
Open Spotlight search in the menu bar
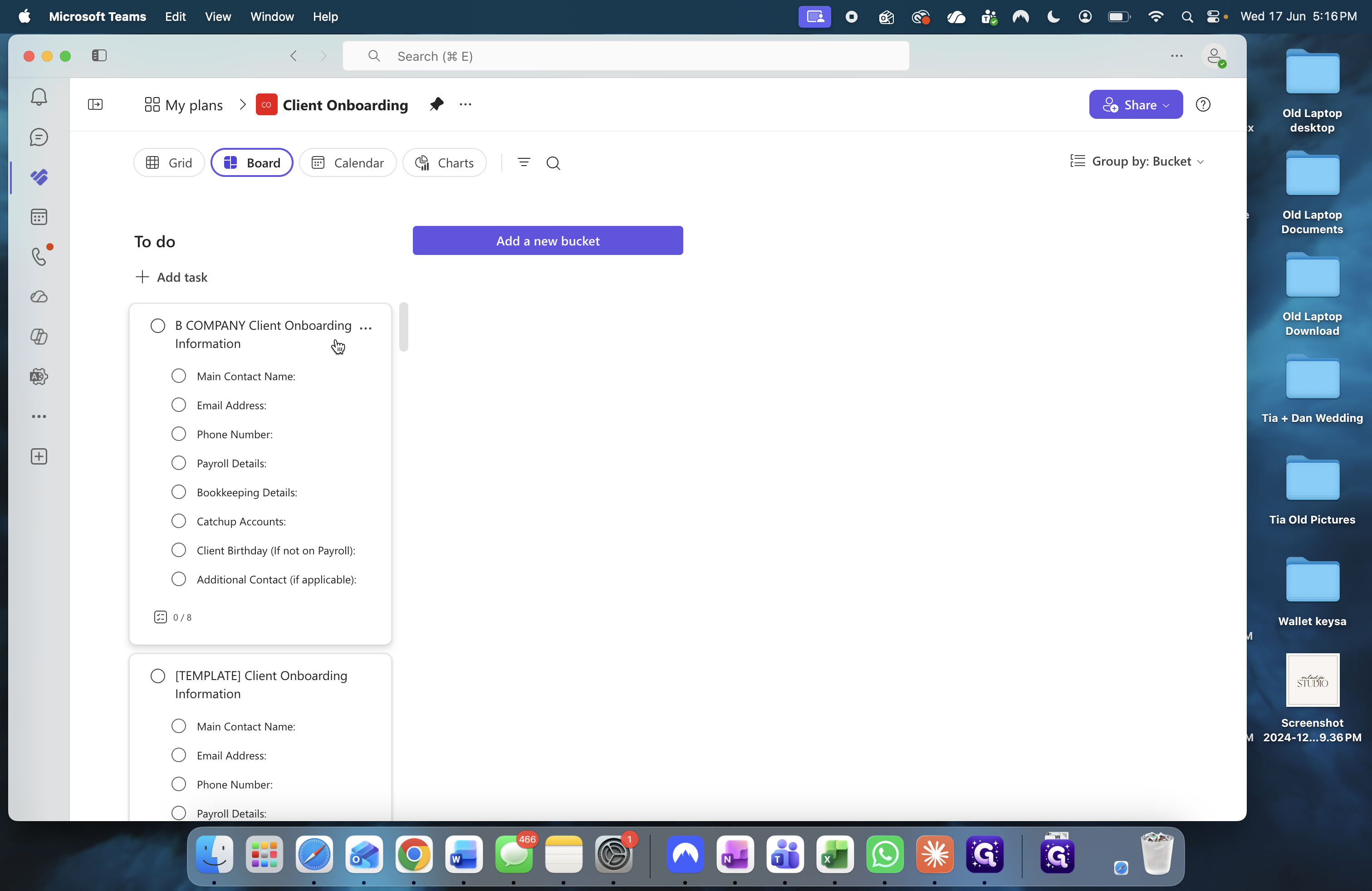[x=1186, y=17]
